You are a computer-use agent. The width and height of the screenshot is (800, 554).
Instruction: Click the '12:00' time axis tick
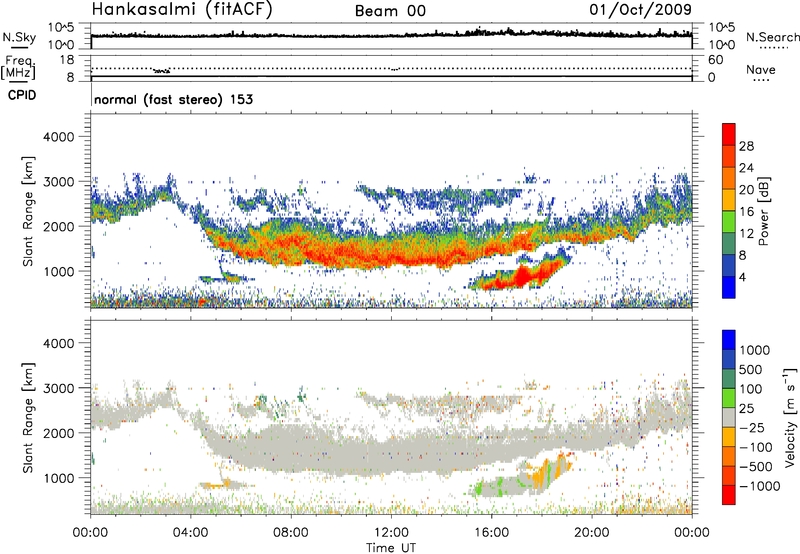(391, 533)
